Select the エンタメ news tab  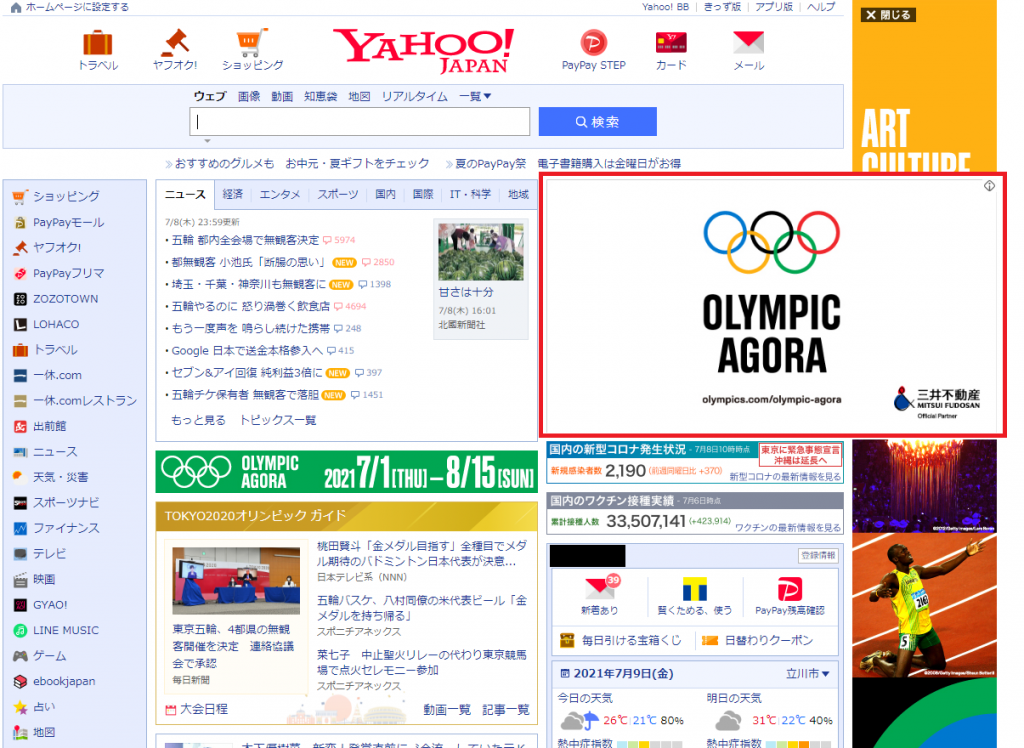280,194
